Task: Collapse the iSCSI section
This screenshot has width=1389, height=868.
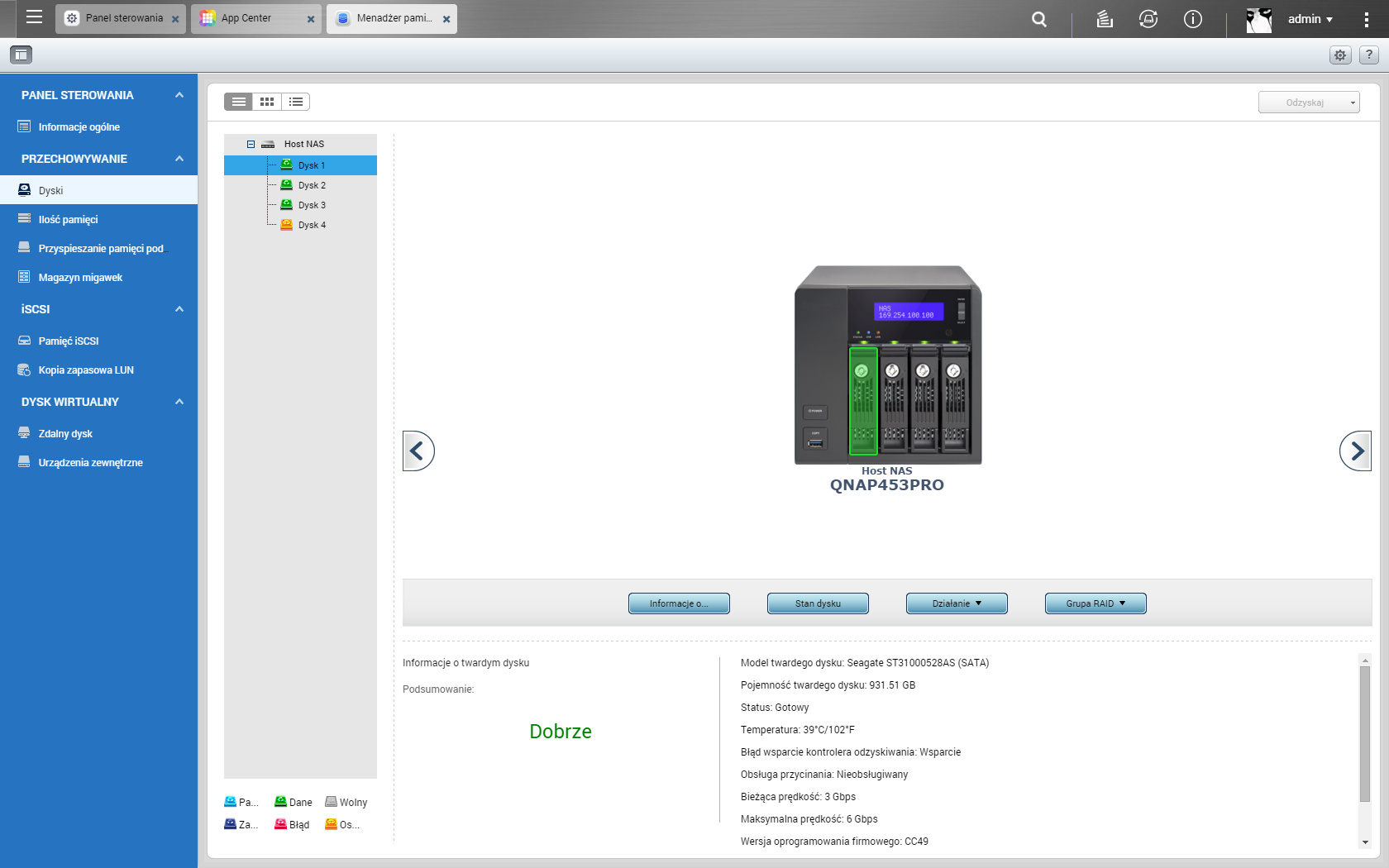Action: (x=179, y=309)
